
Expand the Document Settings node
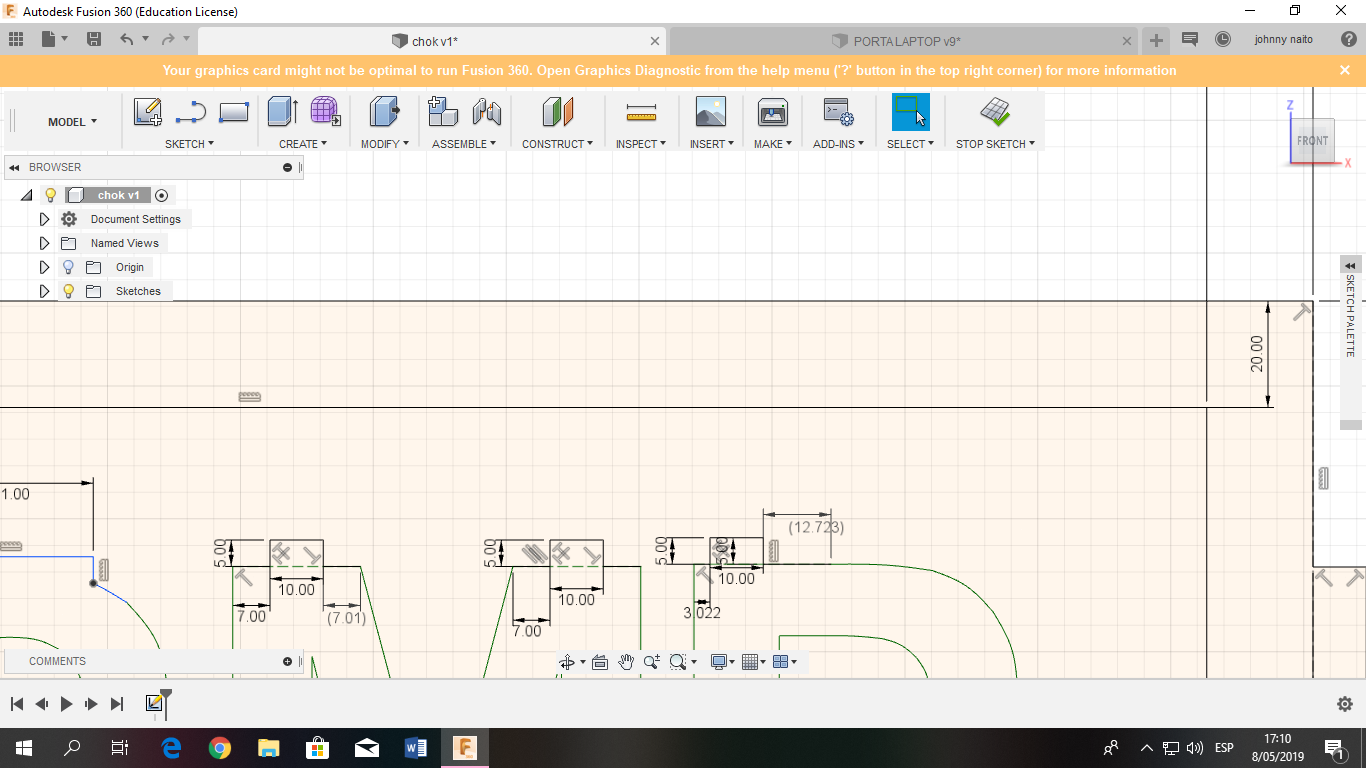click(44, 219)
